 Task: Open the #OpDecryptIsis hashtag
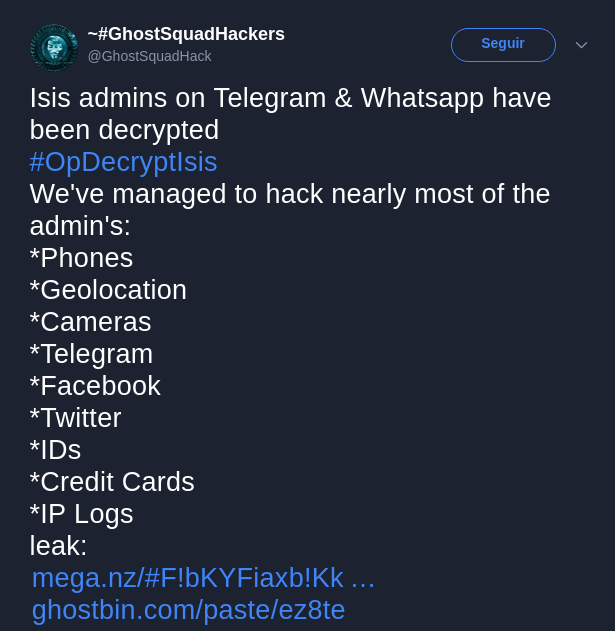point(124,162)
